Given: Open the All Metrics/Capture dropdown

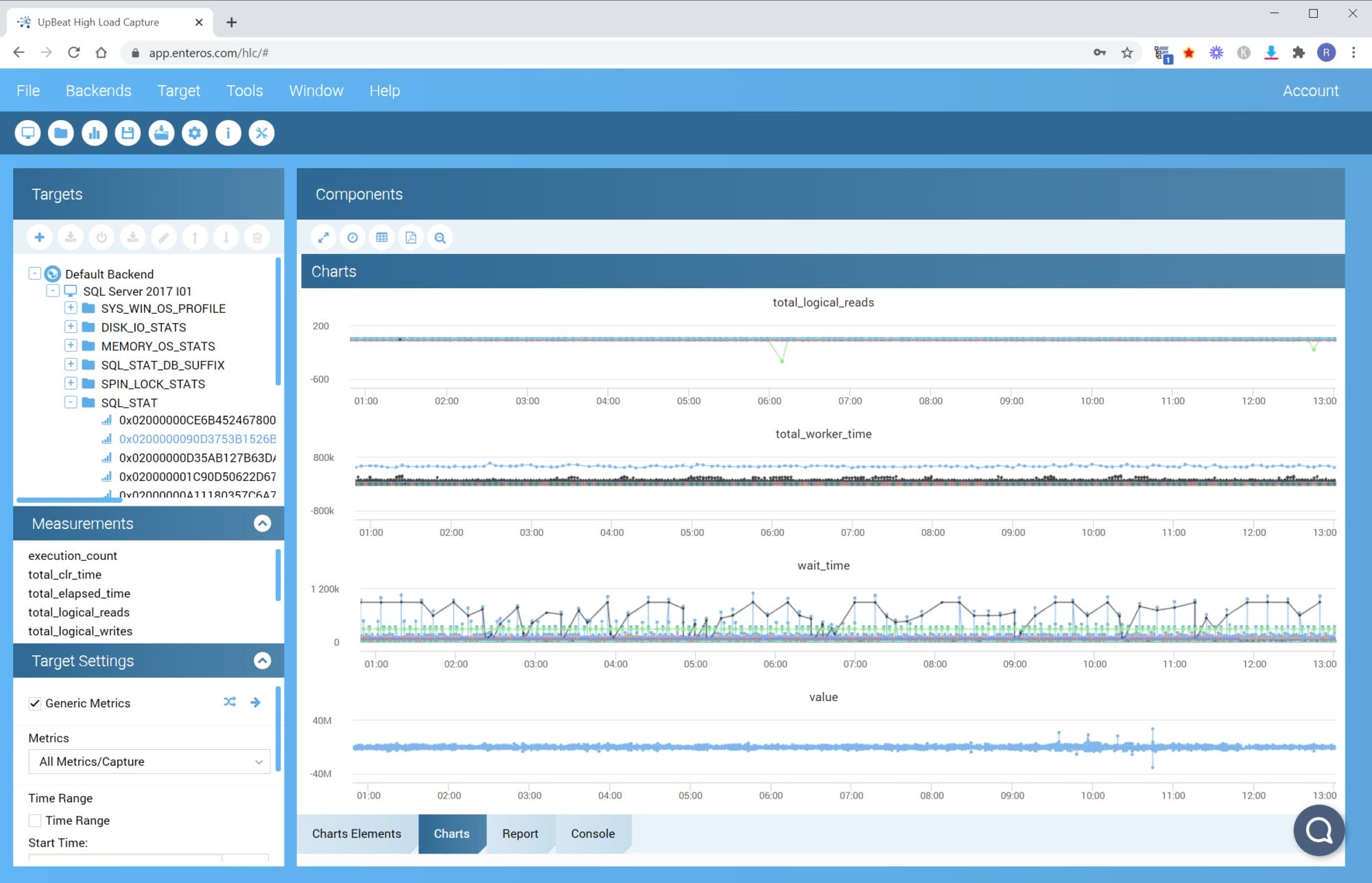Looking at the screenshot, I should pos(150,762).
